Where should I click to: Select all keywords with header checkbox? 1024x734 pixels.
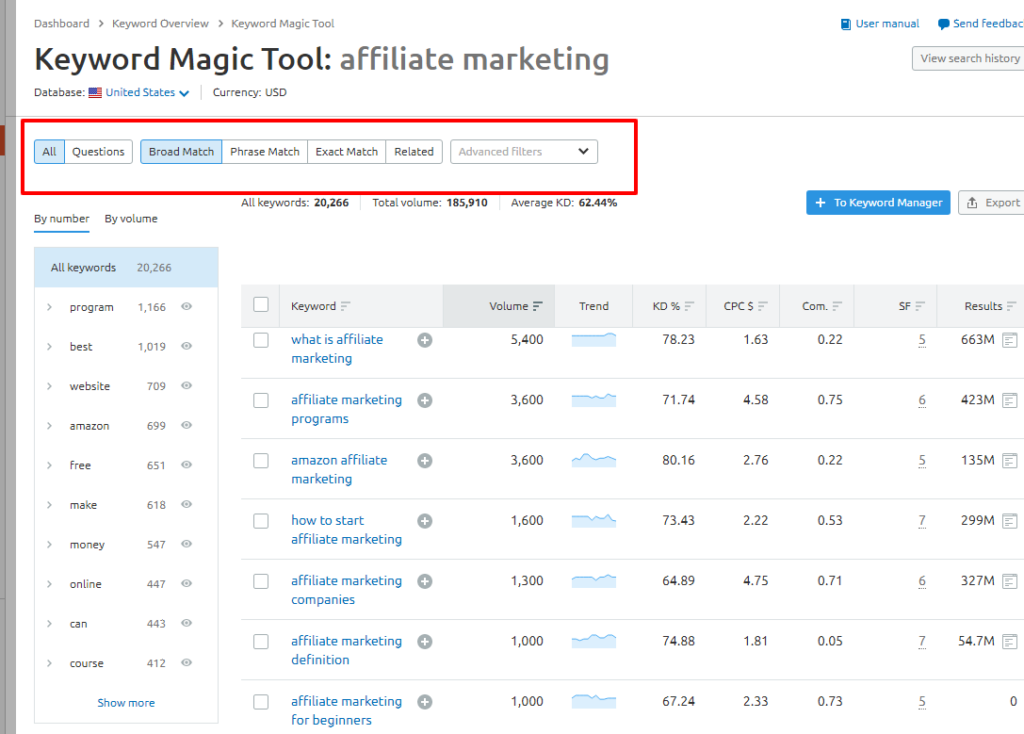[261, 305]
